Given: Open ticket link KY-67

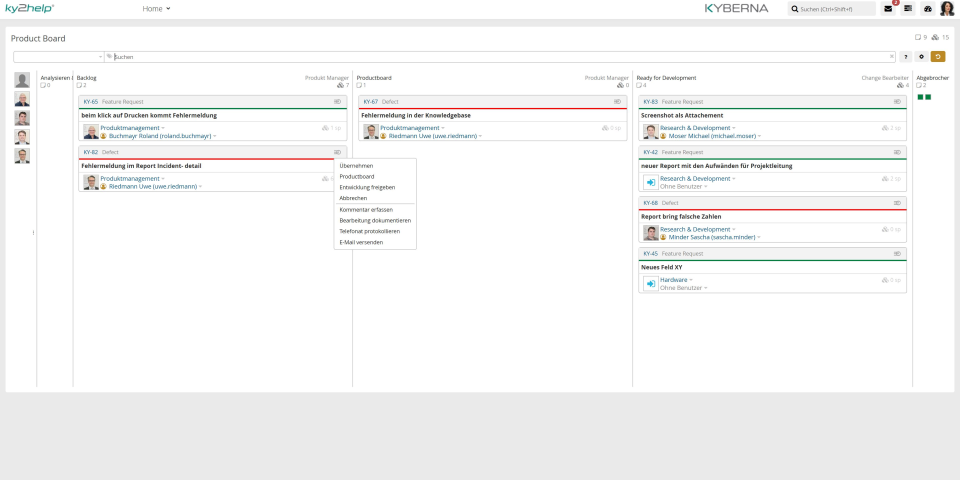Looking at the screenshot, I should (x=370, y=102).
